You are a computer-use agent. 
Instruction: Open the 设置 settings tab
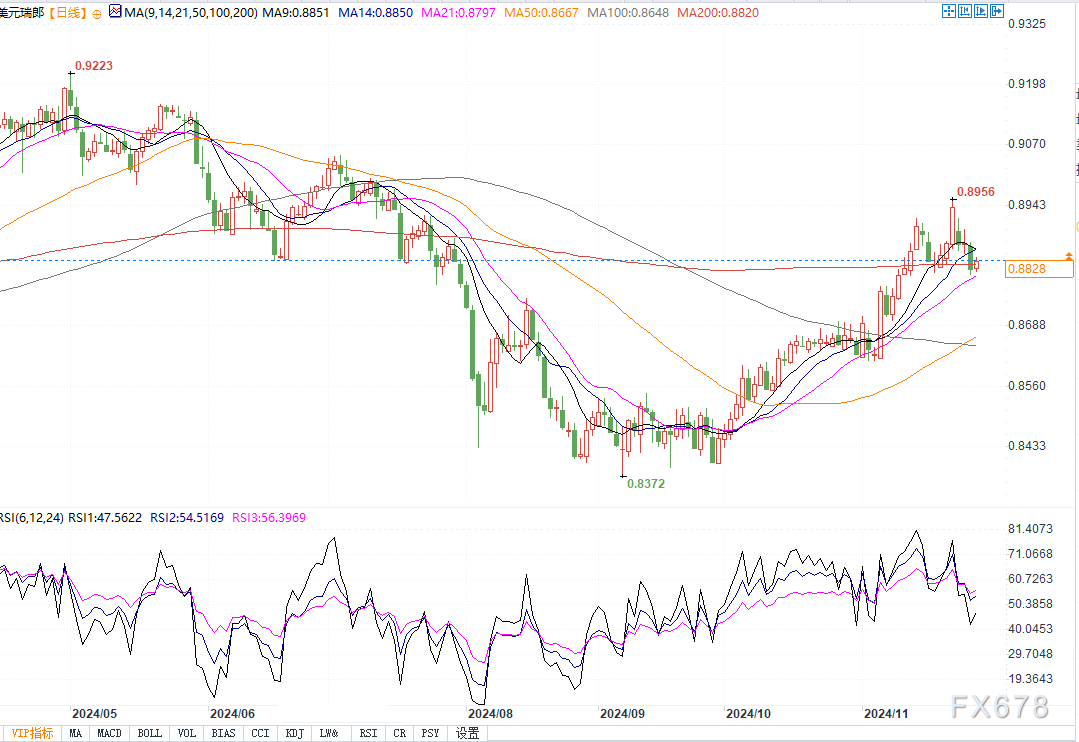tap(467, 733)
